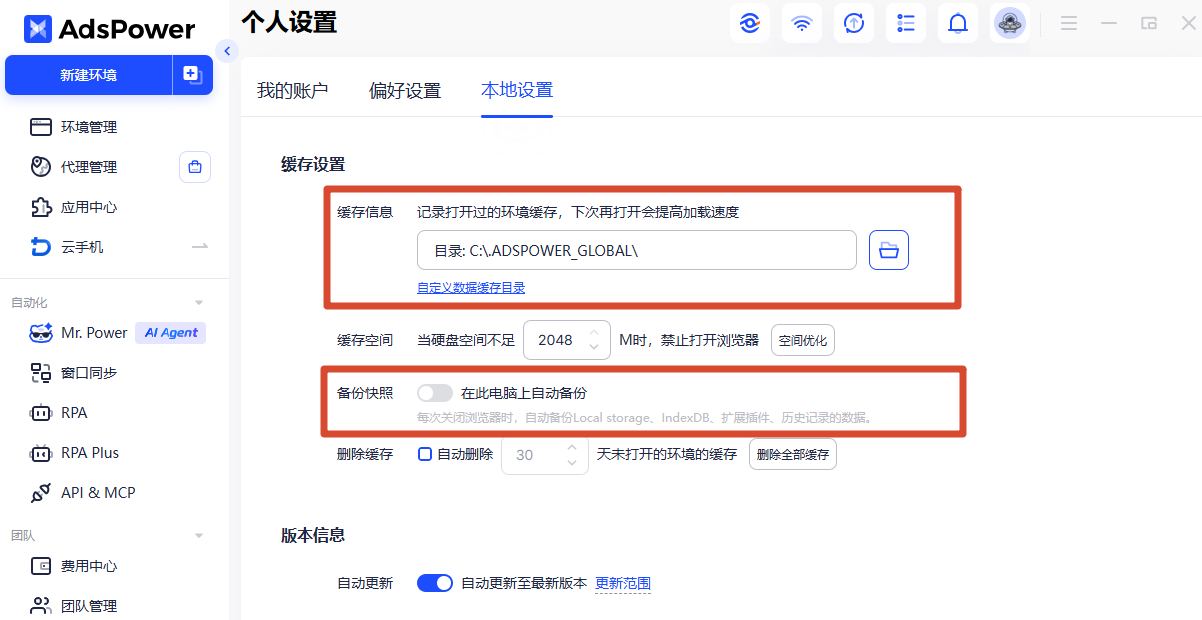Open the user avatar menu
Viewport: 1202px width, 620px height.
click(1010, 23)
